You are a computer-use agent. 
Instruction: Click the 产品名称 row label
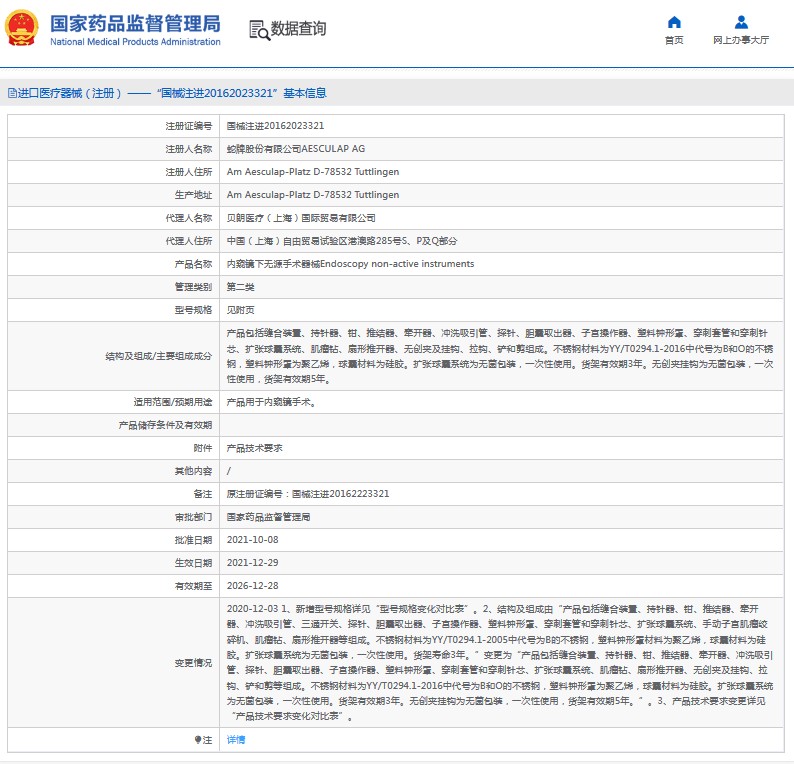tap(193, 264)
